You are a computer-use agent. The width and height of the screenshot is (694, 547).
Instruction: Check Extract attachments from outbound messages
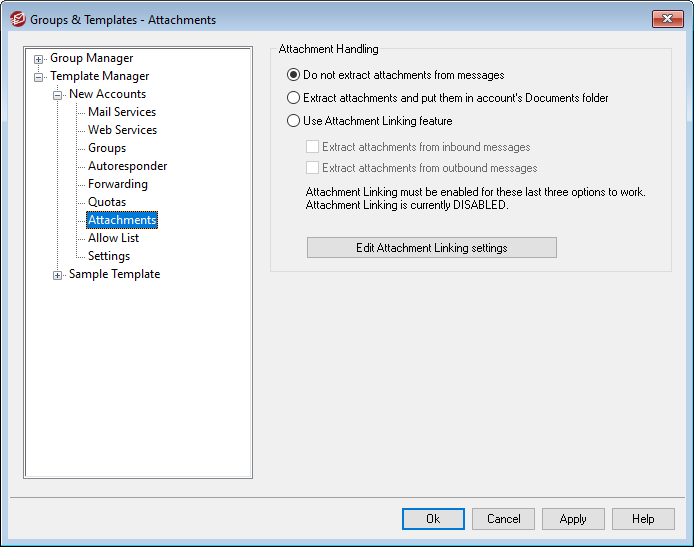313,168
